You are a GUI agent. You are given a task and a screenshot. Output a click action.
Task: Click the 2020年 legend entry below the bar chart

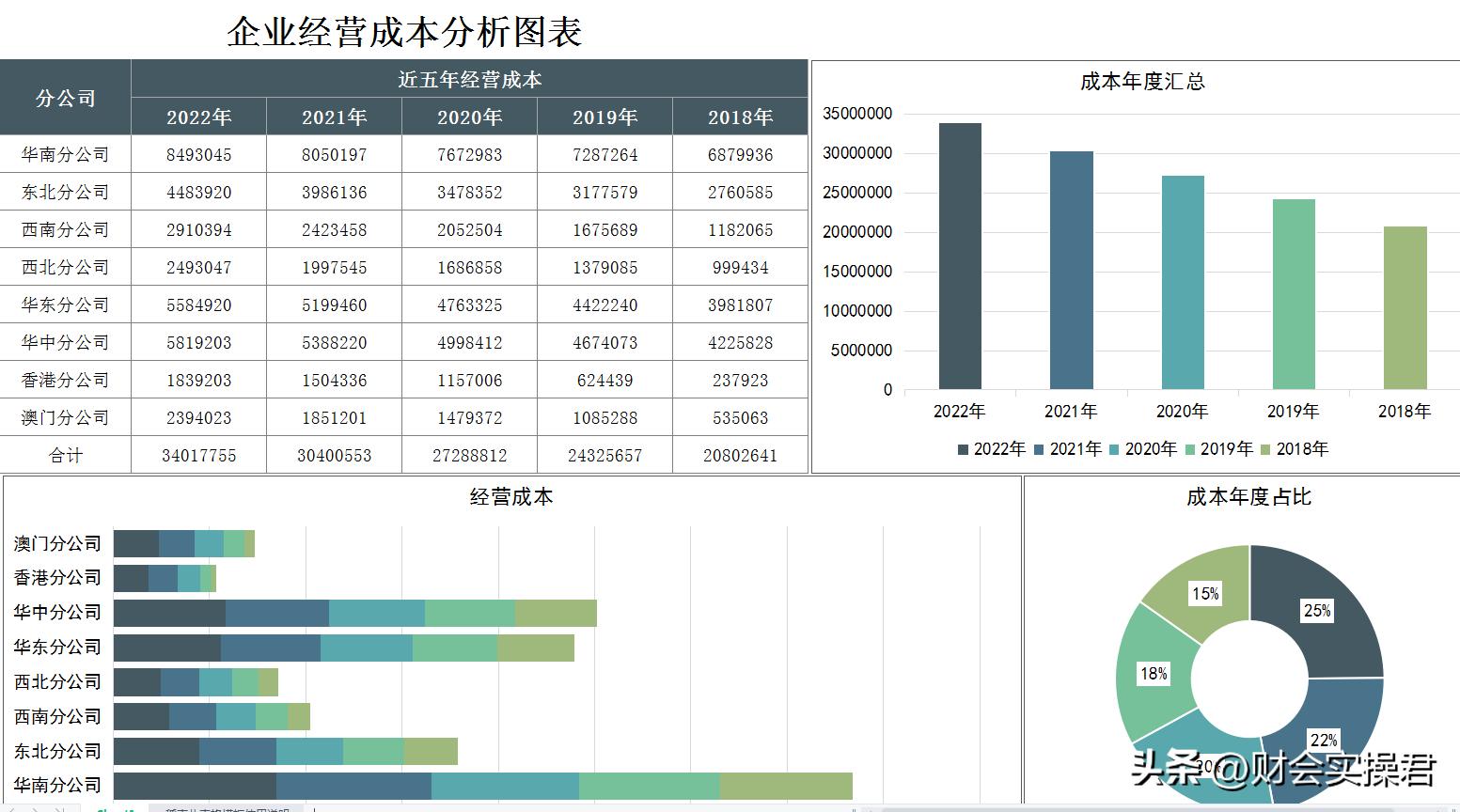[x=1145, y=449]
